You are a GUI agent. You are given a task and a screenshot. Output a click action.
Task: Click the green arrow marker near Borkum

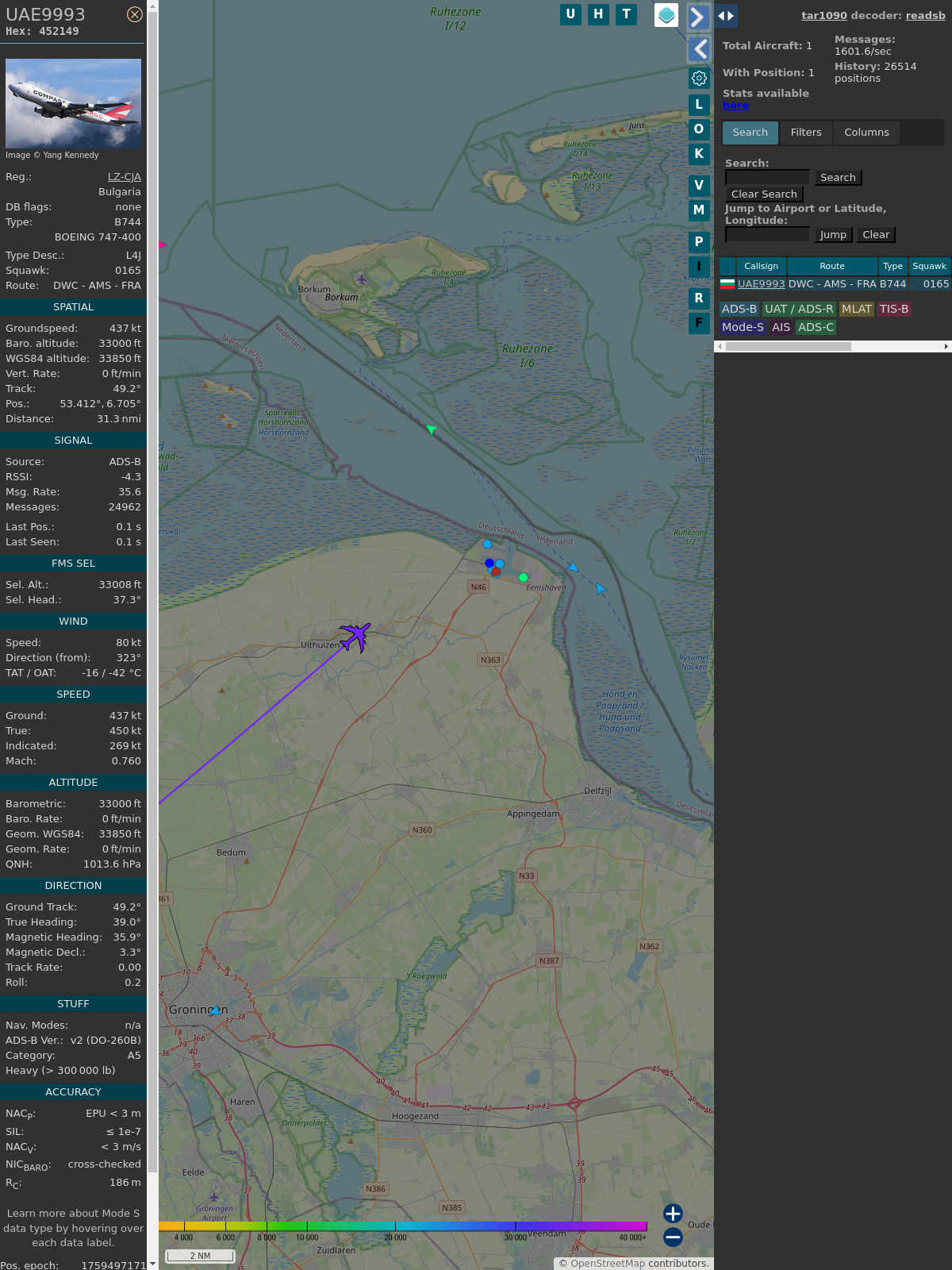tap(431, 429)
